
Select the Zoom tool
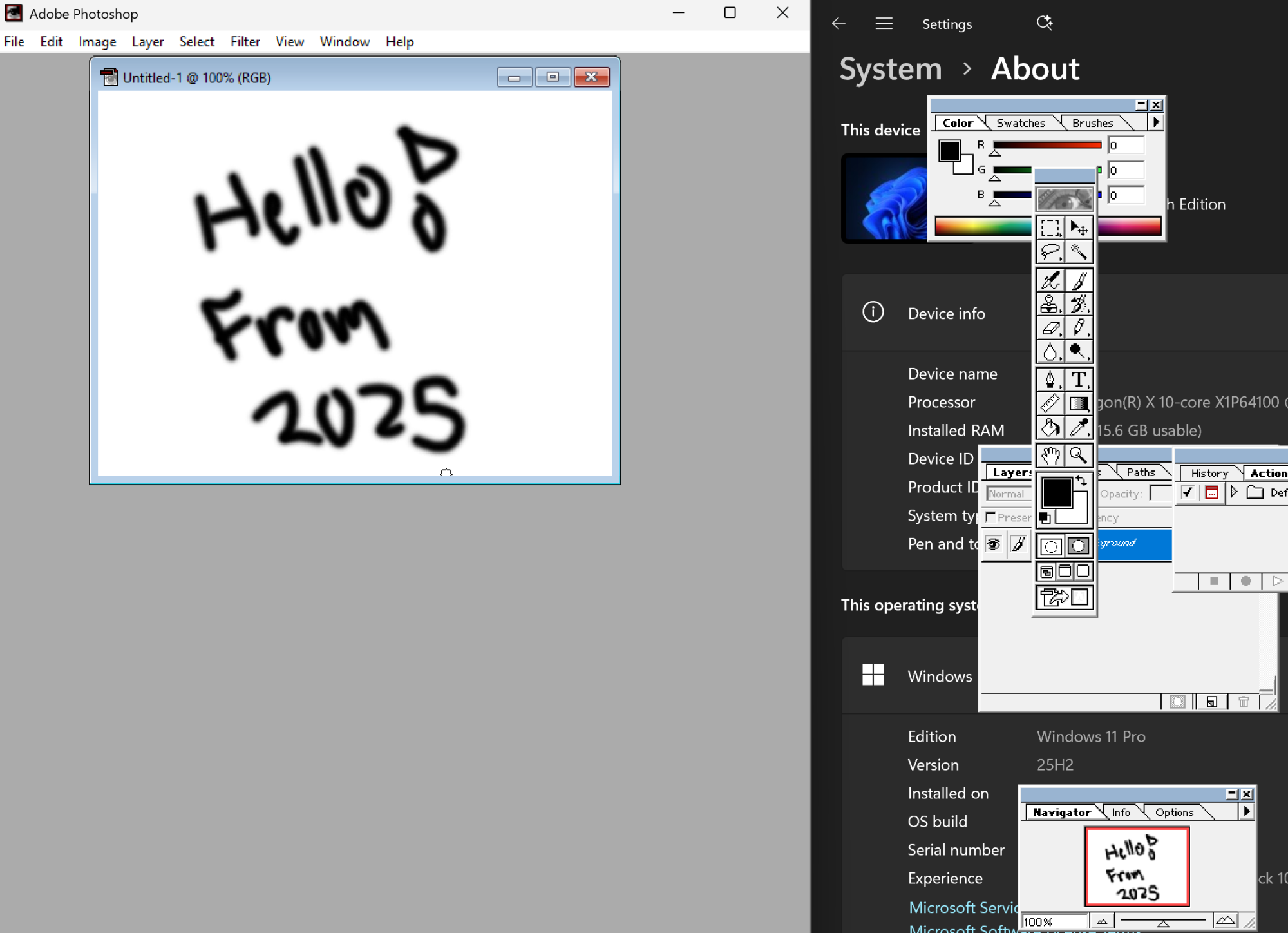(x=1079, y=456)
